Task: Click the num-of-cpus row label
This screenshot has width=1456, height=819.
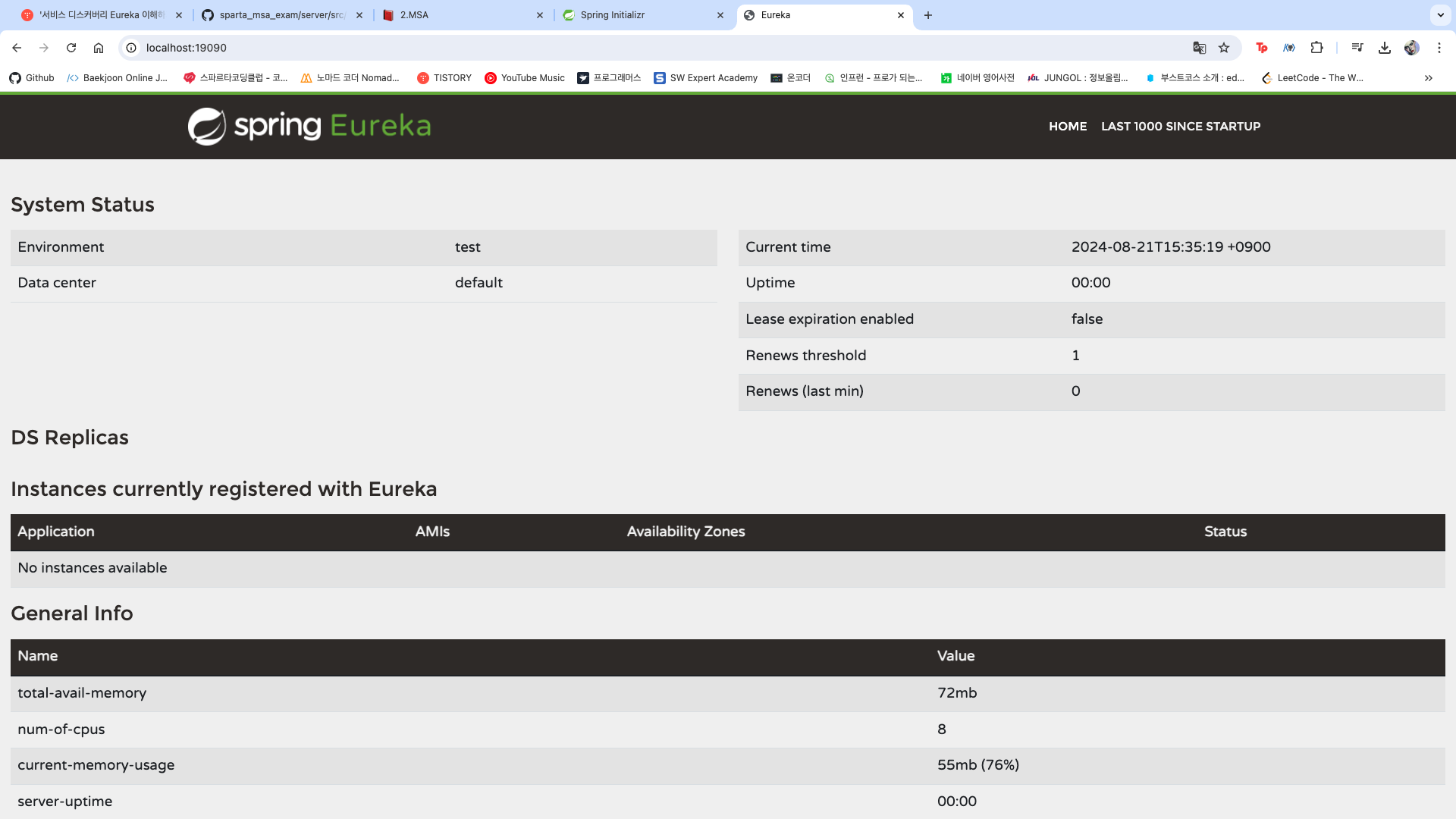Action: pyautogui.click(x=61, y=730)
